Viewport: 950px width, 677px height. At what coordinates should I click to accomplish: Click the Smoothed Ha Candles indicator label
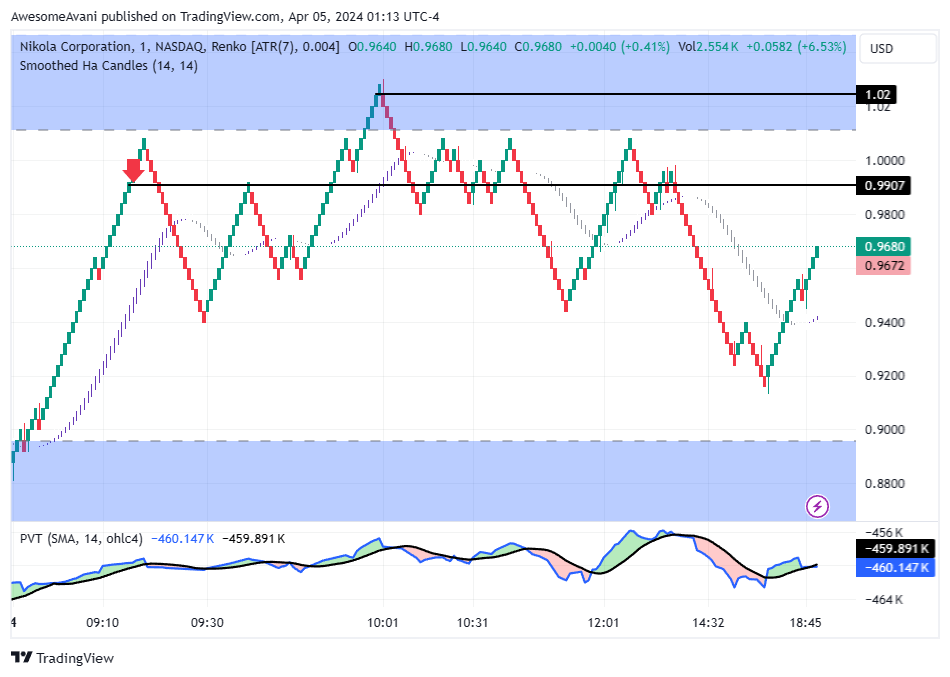(x=108, y=65)
